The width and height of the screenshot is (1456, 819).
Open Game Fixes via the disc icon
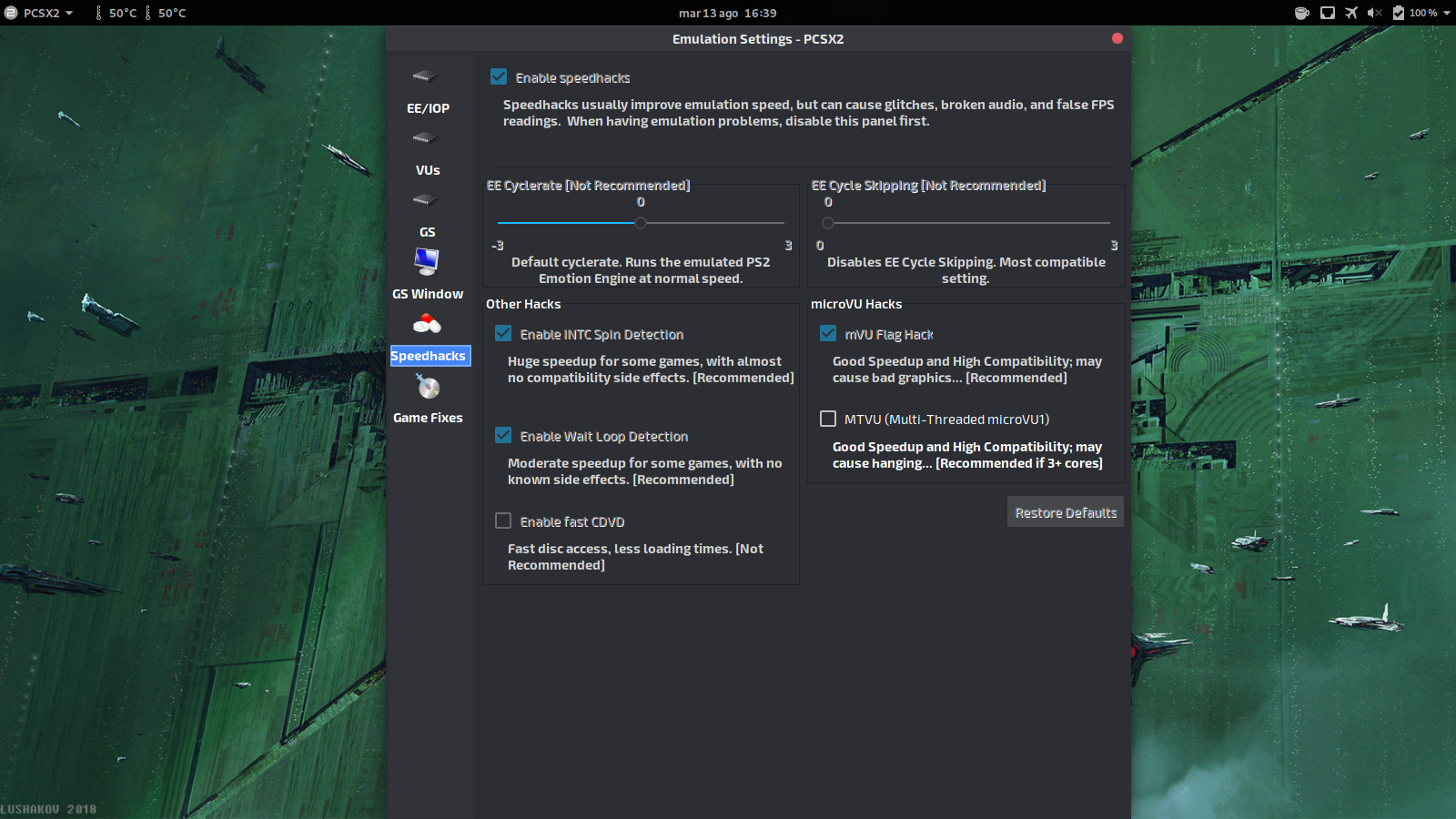[428, 387]
